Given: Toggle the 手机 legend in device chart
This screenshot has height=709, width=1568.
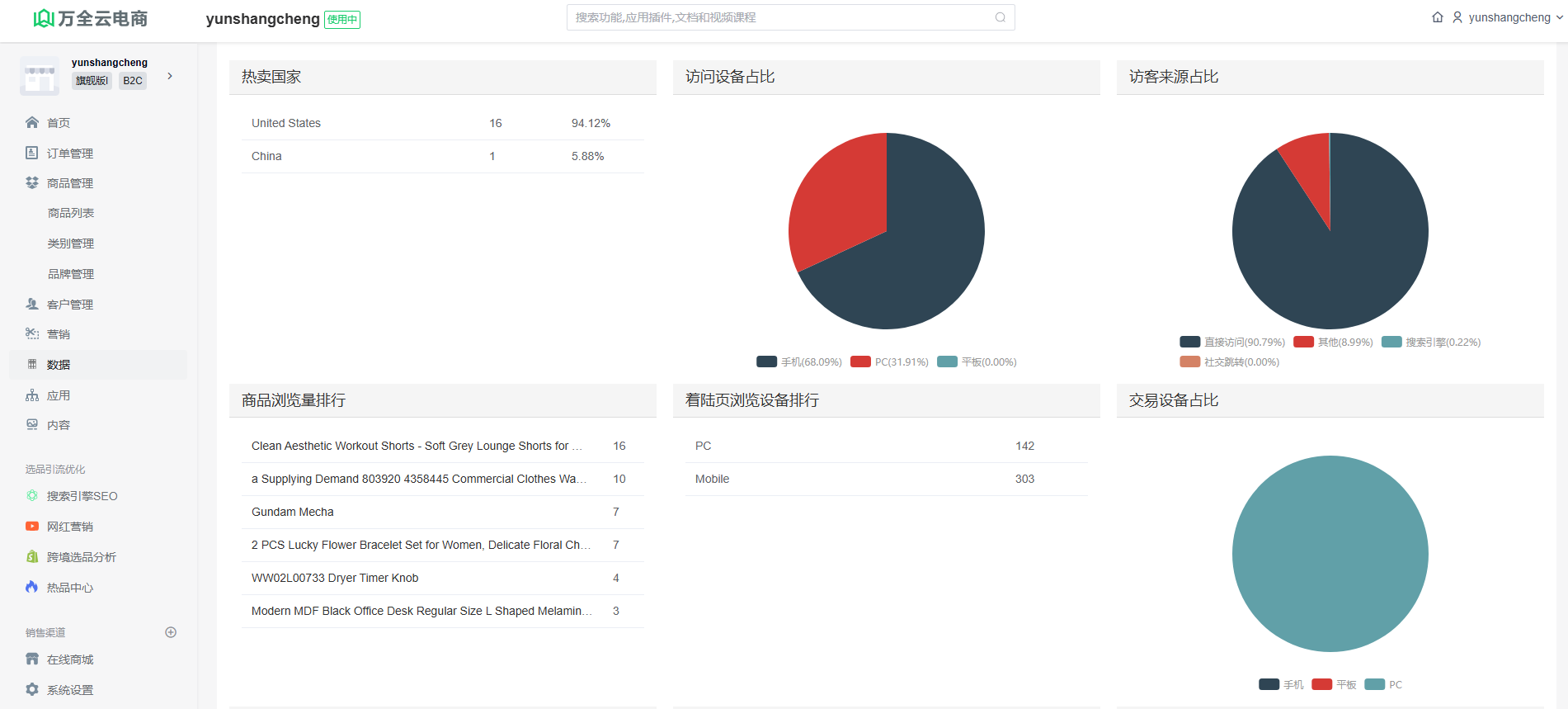Looking at the screenshot, I should click(x=798, y=362).
